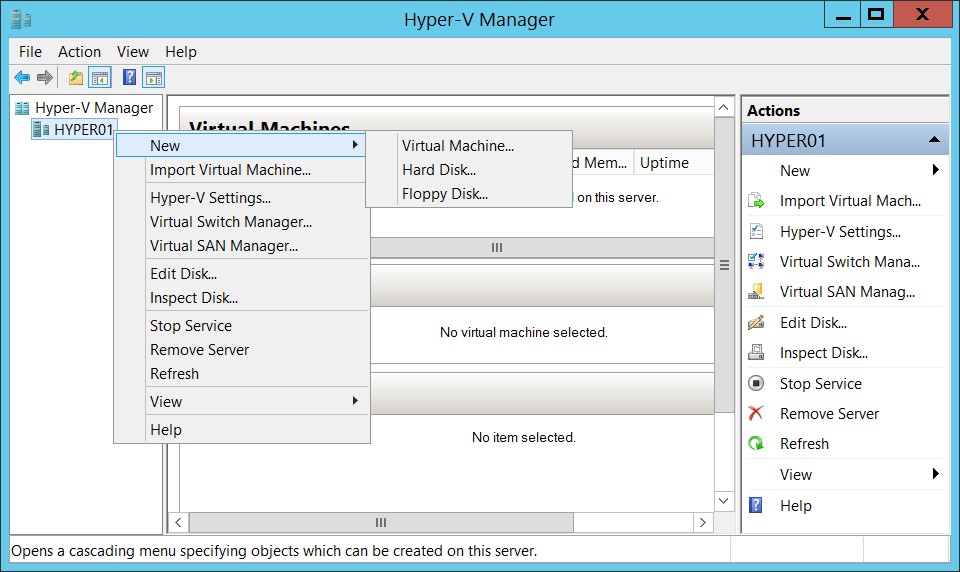
Task: Click the Up One Level folder icon
Action: (x=76, y=78)
